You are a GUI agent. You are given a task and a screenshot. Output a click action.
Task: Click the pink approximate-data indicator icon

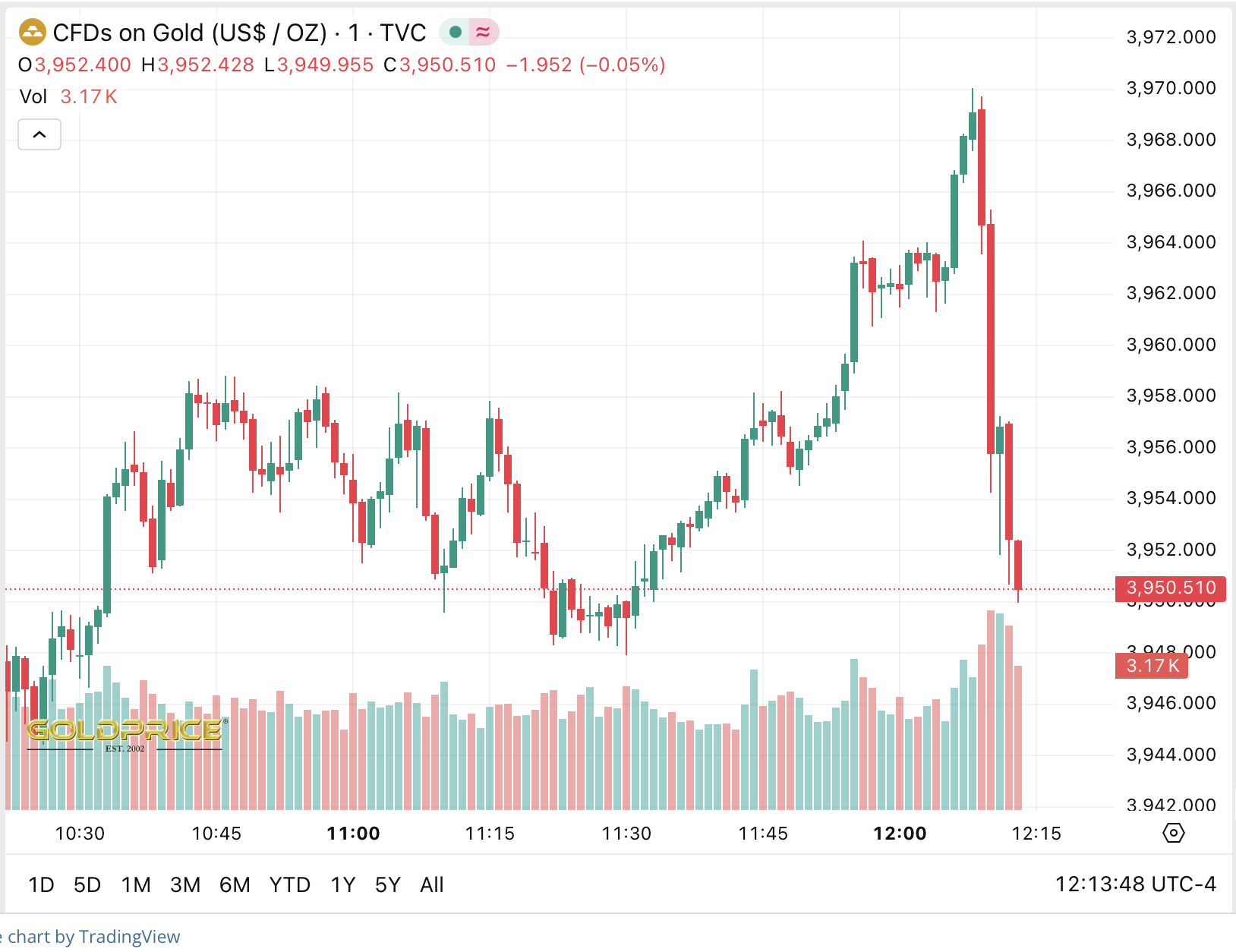pos(483,32)
